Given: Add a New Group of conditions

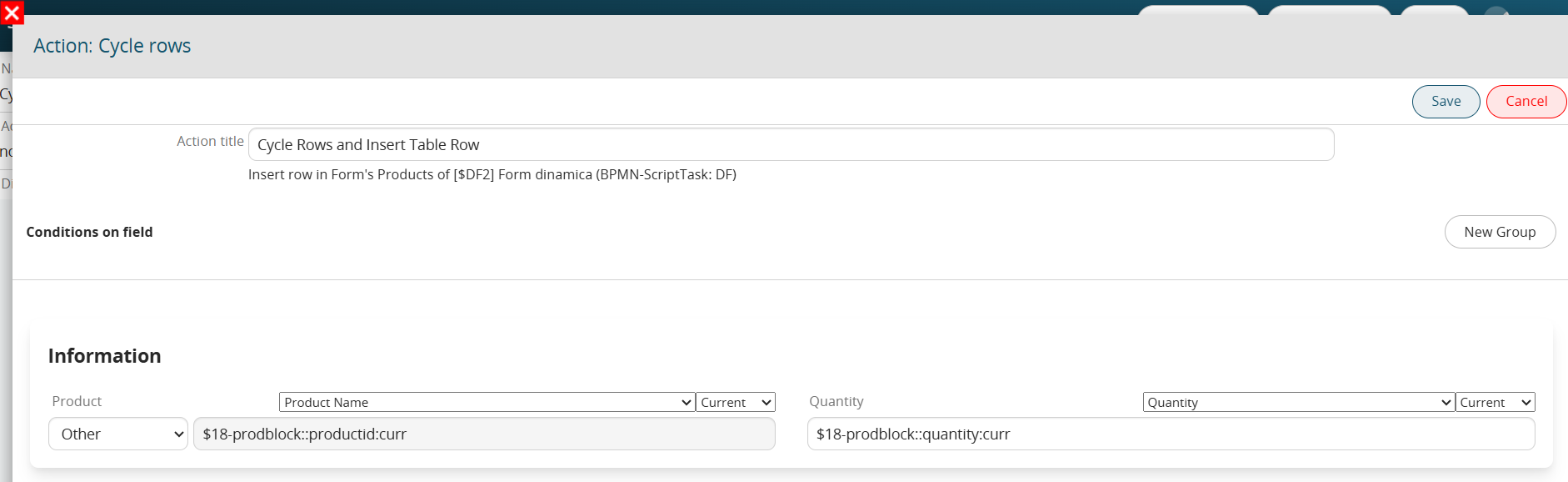Looking at the screenshot, I should pyautogui.click(x=1500, y=232).
